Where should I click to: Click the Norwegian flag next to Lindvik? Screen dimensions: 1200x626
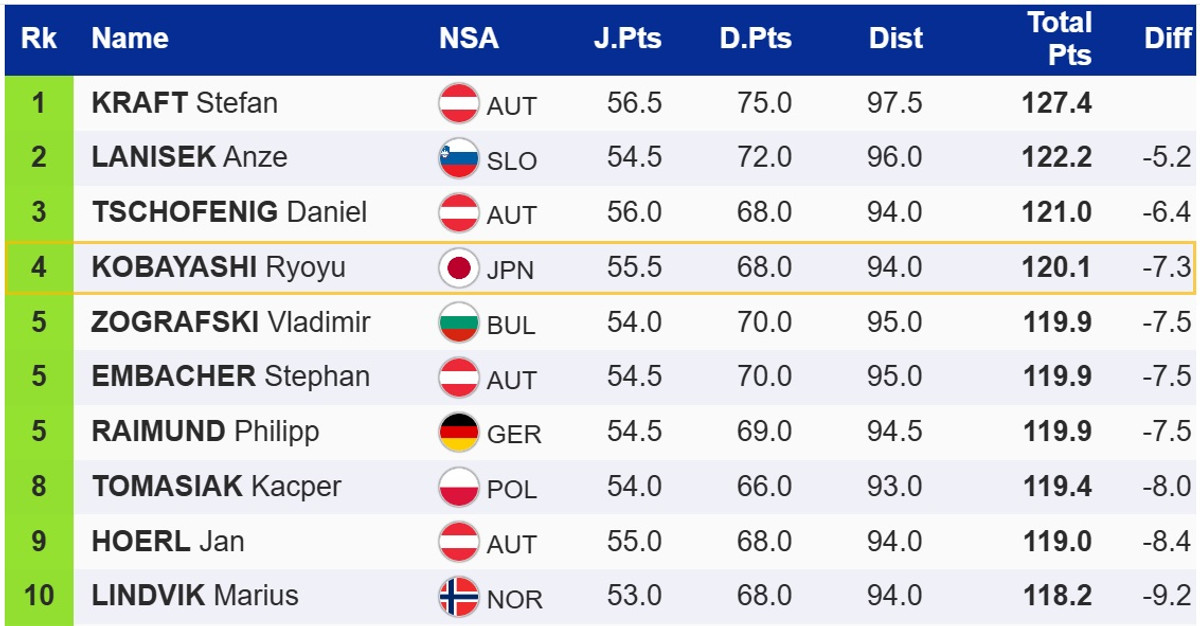point(459,597)
